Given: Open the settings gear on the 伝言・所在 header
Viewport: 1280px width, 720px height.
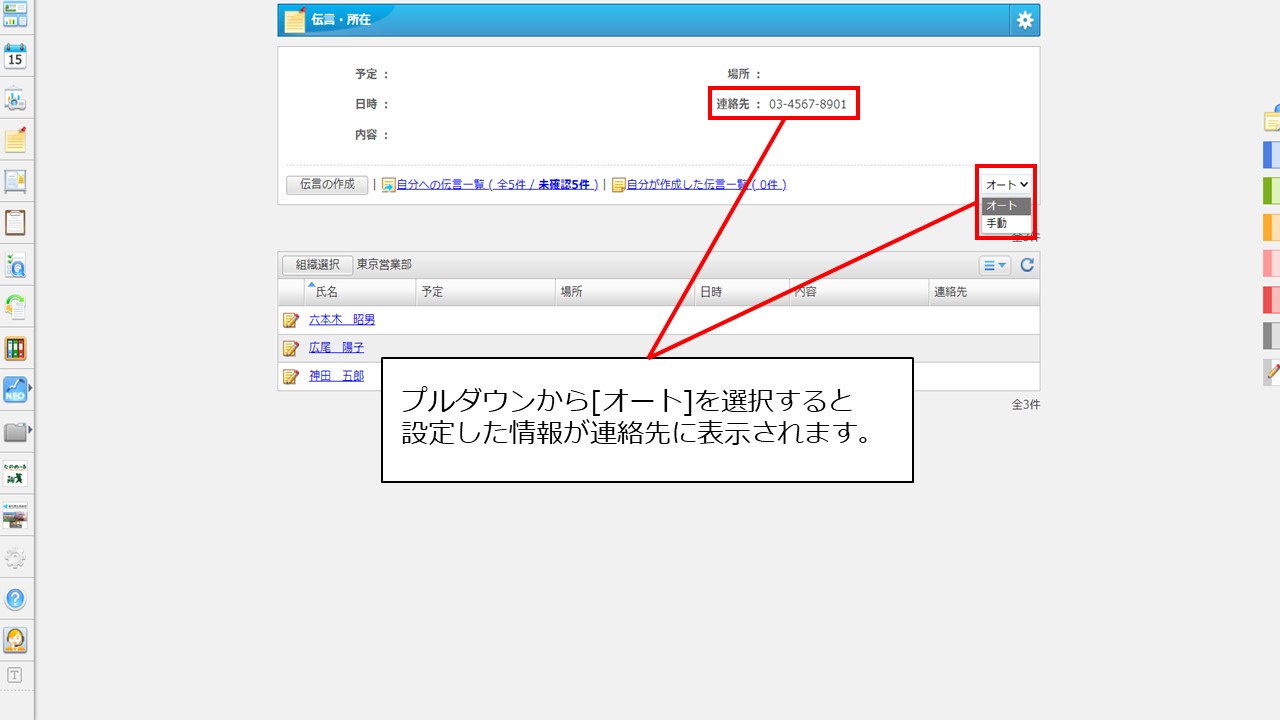Looking at the screenshot, I should coord(1024,18).
